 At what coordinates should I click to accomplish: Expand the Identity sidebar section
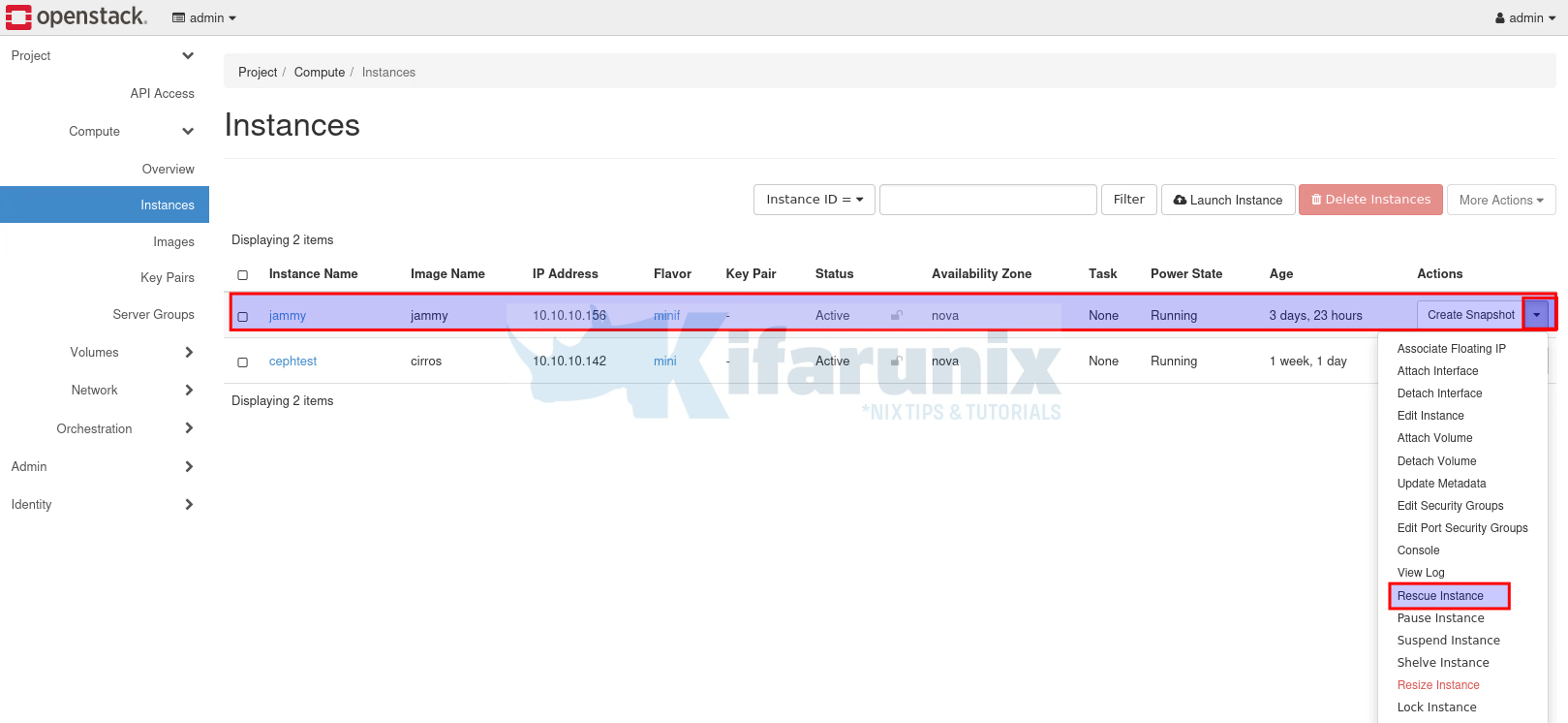click(x=104, y=504)
